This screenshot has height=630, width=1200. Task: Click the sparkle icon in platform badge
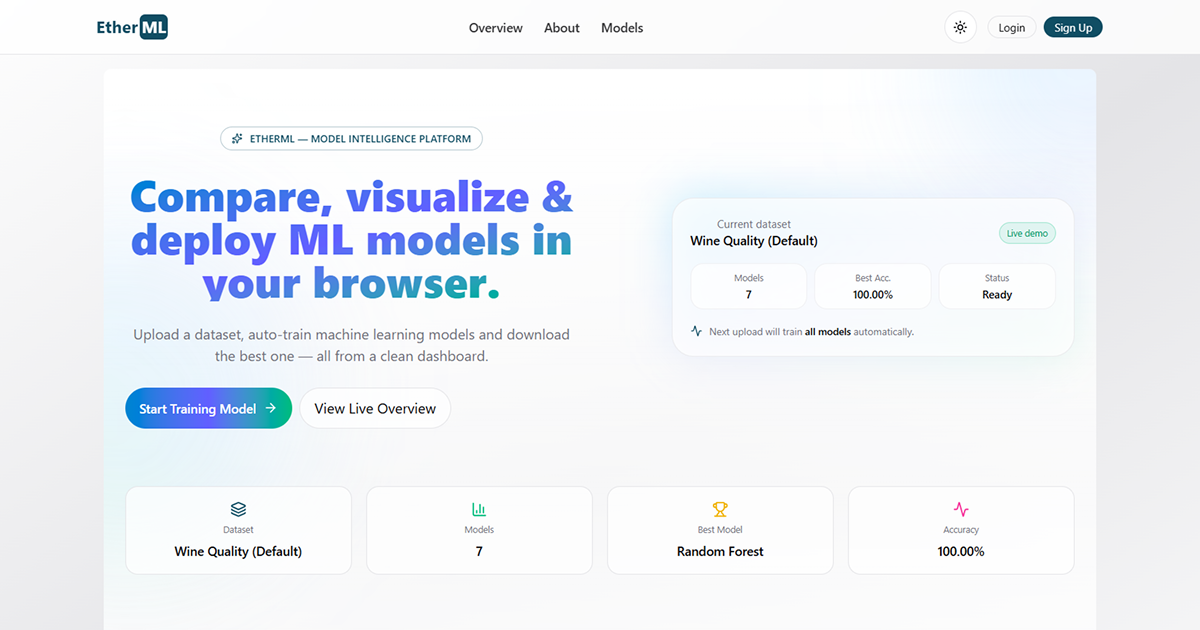[237, 139]
